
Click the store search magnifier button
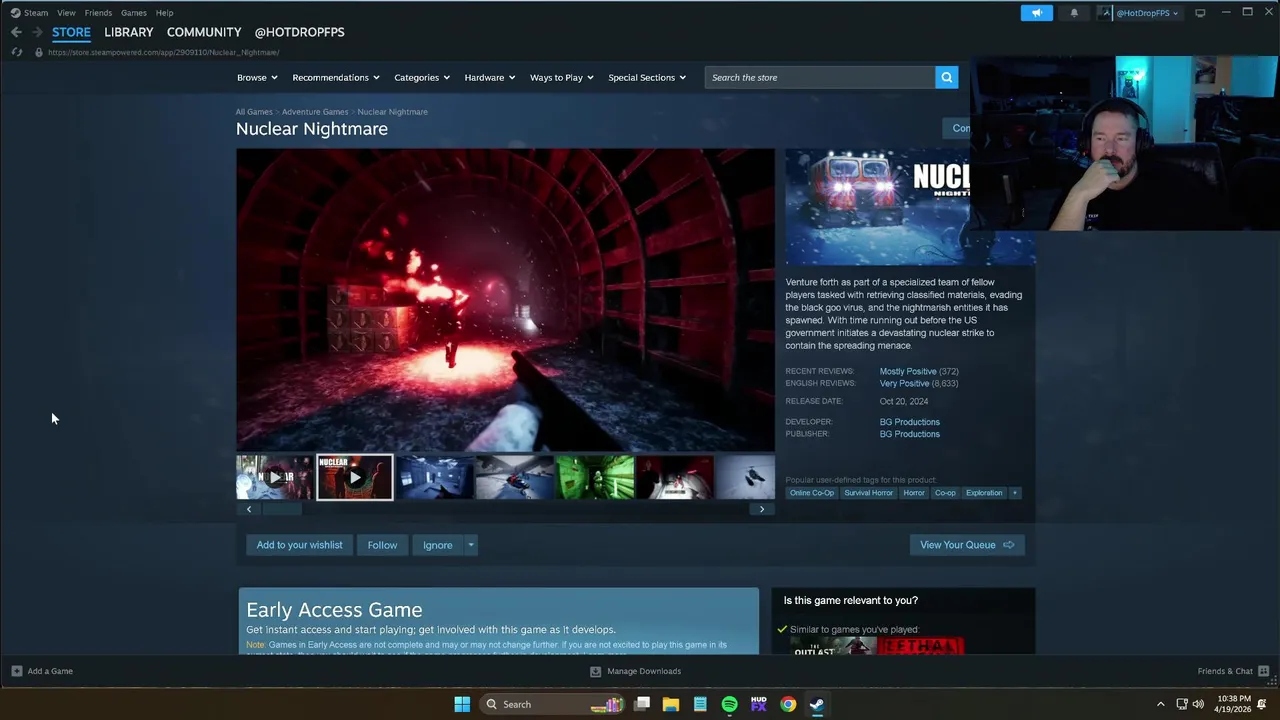point(946,77)
